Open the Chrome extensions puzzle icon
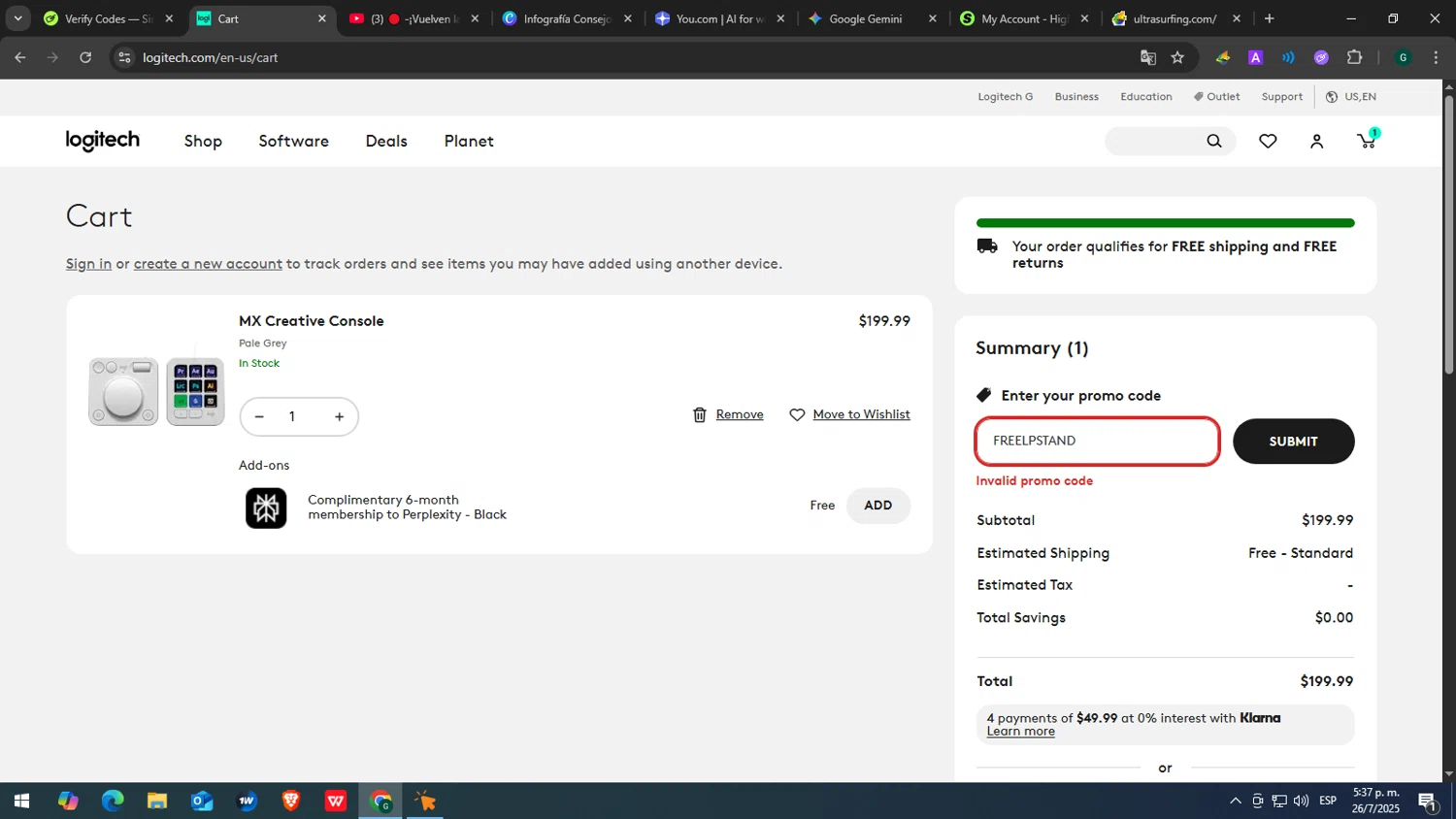The width and height of the screenshot is (1456, 819). point(1355,57)
